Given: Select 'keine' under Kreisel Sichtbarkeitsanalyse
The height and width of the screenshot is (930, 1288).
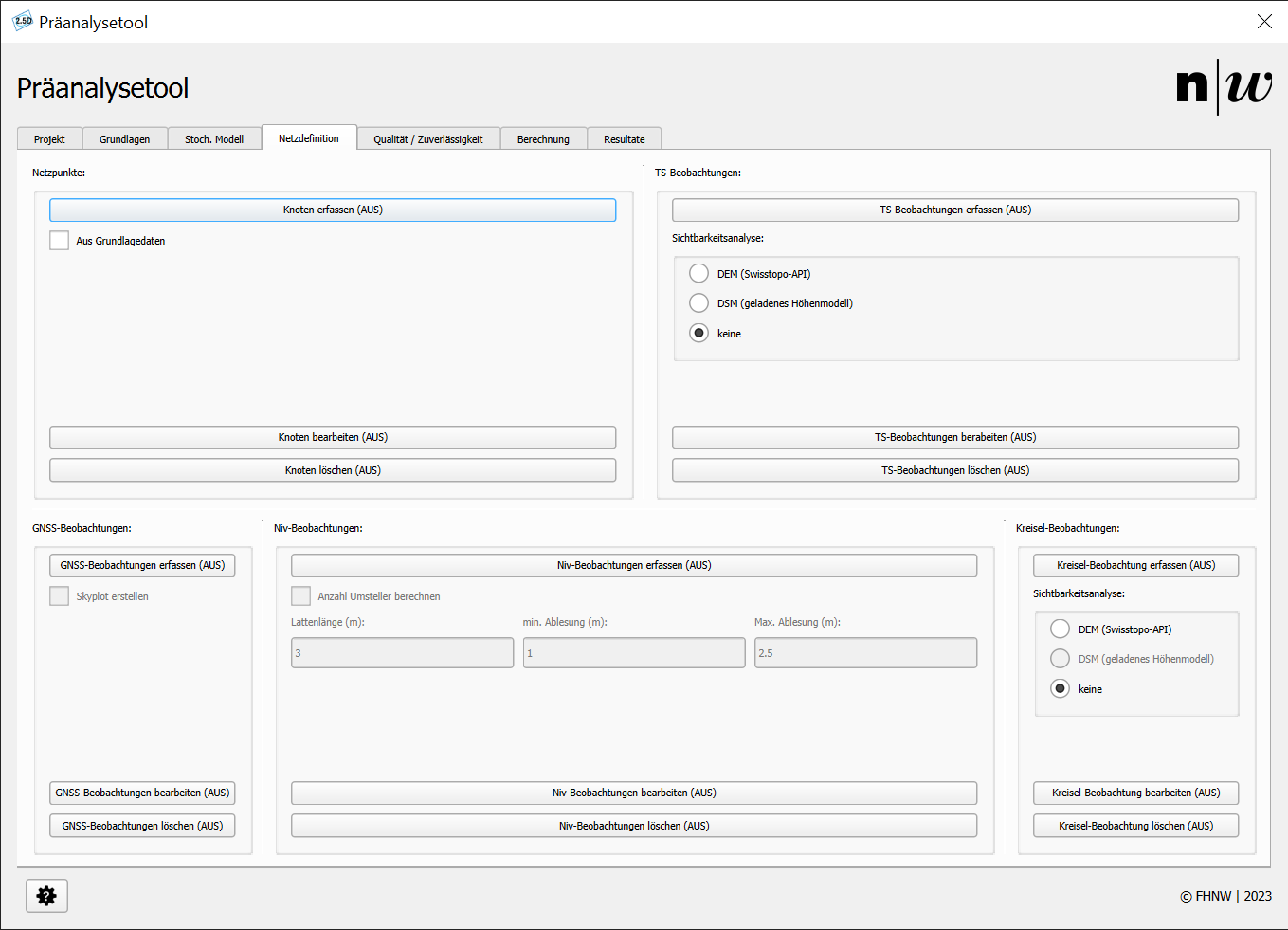Looking at the screenshot, I should pos(1061,689).
